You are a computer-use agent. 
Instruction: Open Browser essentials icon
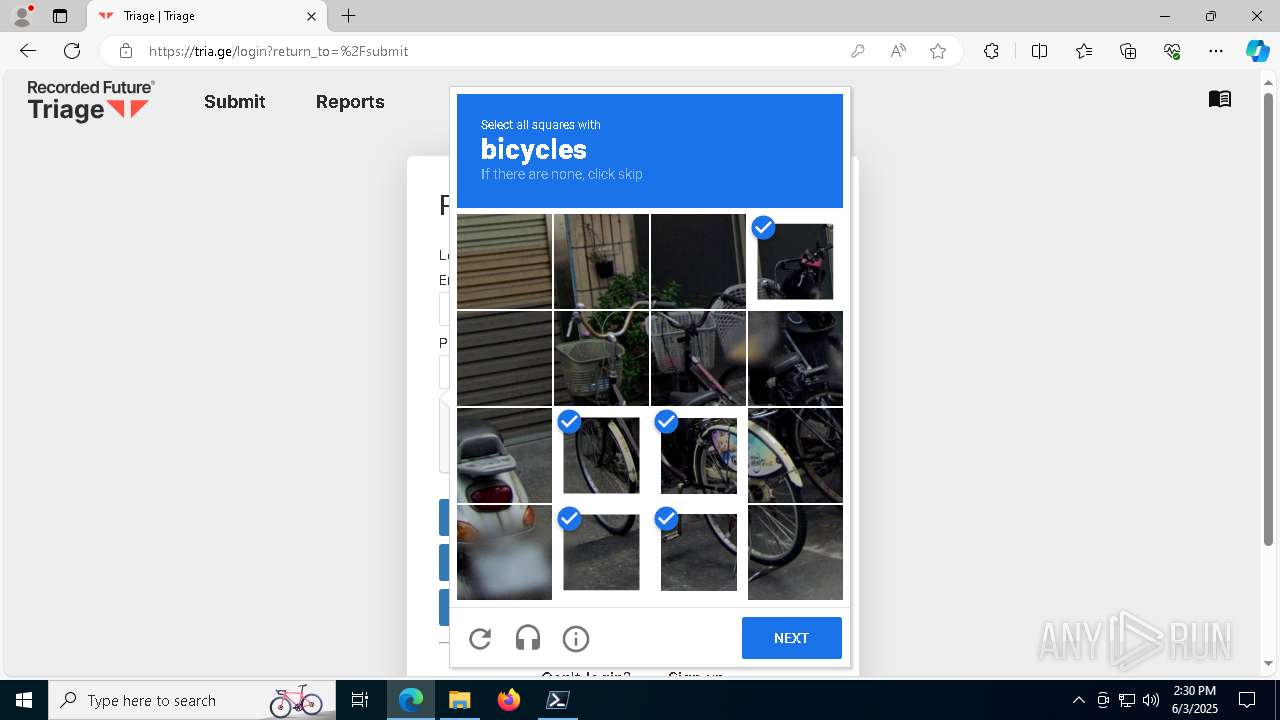(x=1172, y=51)
